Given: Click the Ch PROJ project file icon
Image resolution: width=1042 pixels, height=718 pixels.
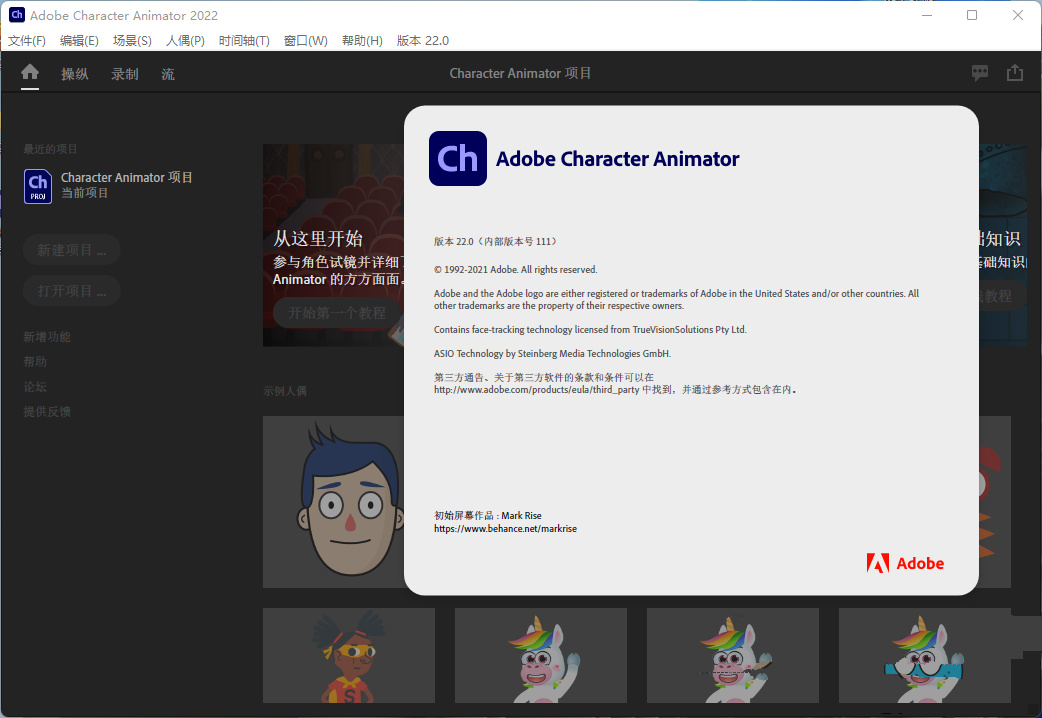Looking at the screenshot, I should coord(38,186).
